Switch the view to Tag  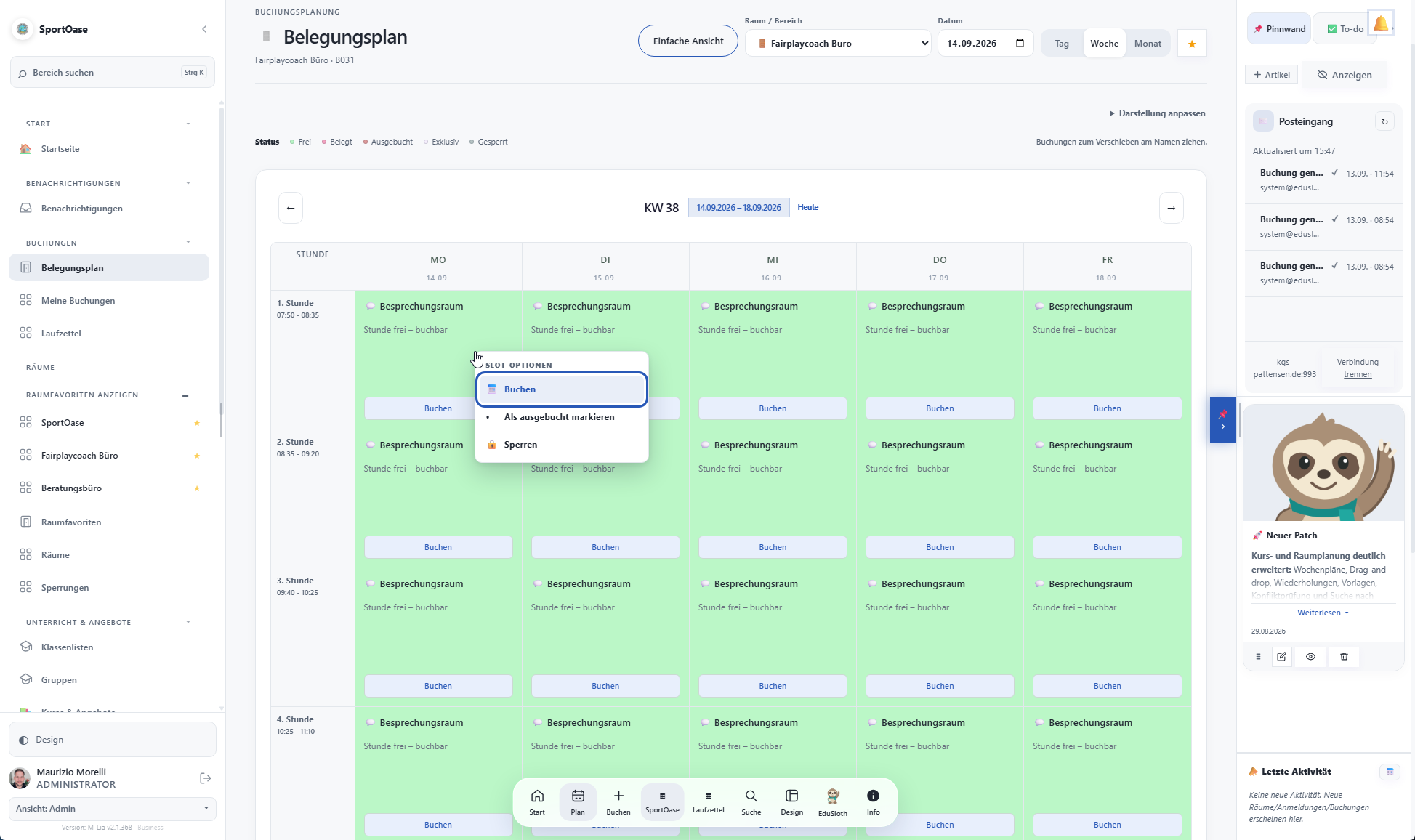pos(1062,44)
